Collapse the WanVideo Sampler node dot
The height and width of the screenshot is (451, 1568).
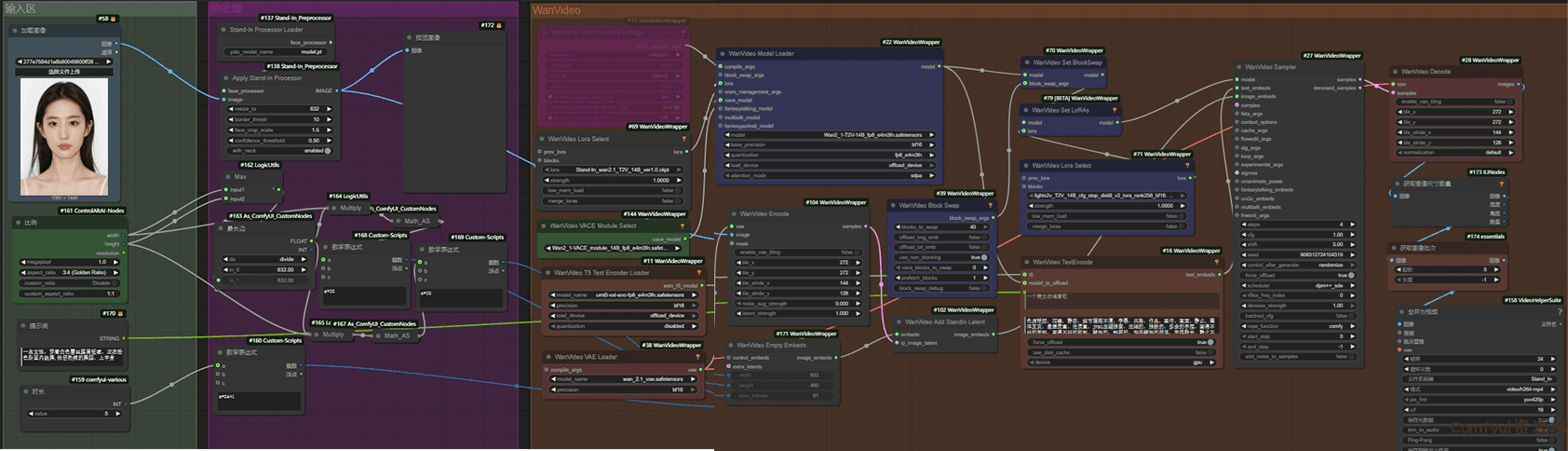[1239, 67]
